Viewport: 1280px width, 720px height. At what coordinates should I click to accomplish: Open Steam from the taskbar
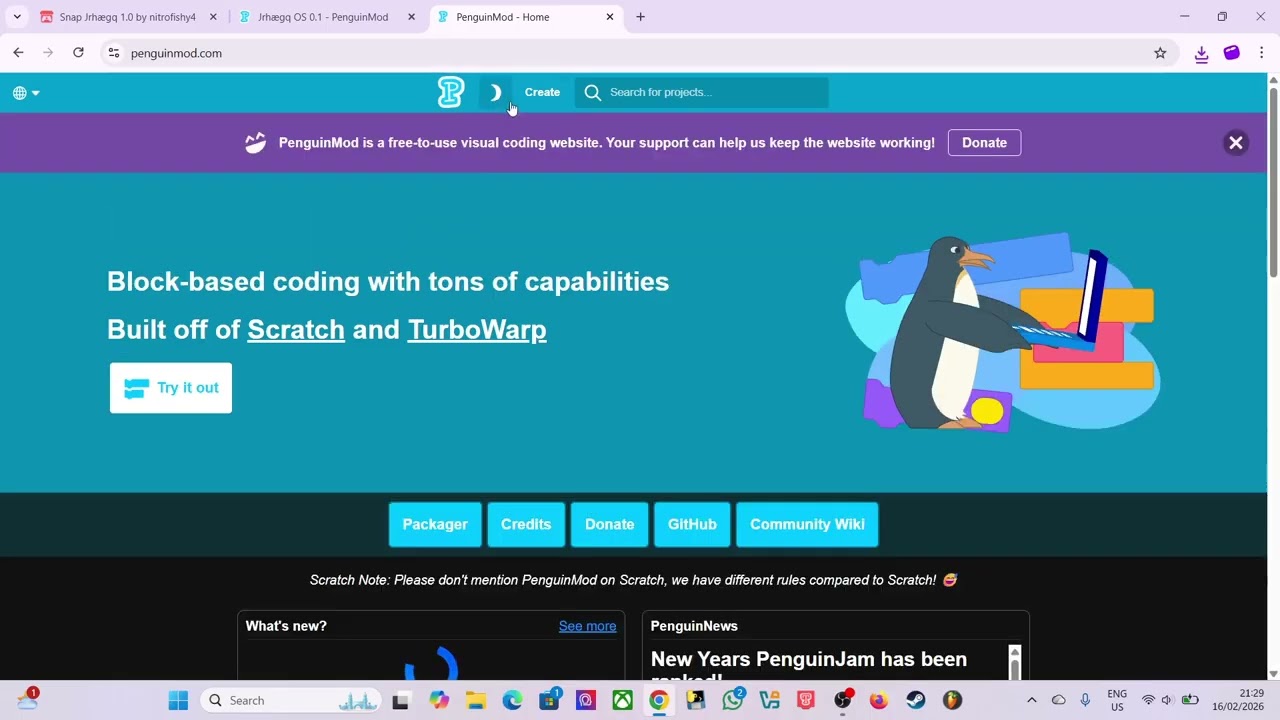(915, 700)
